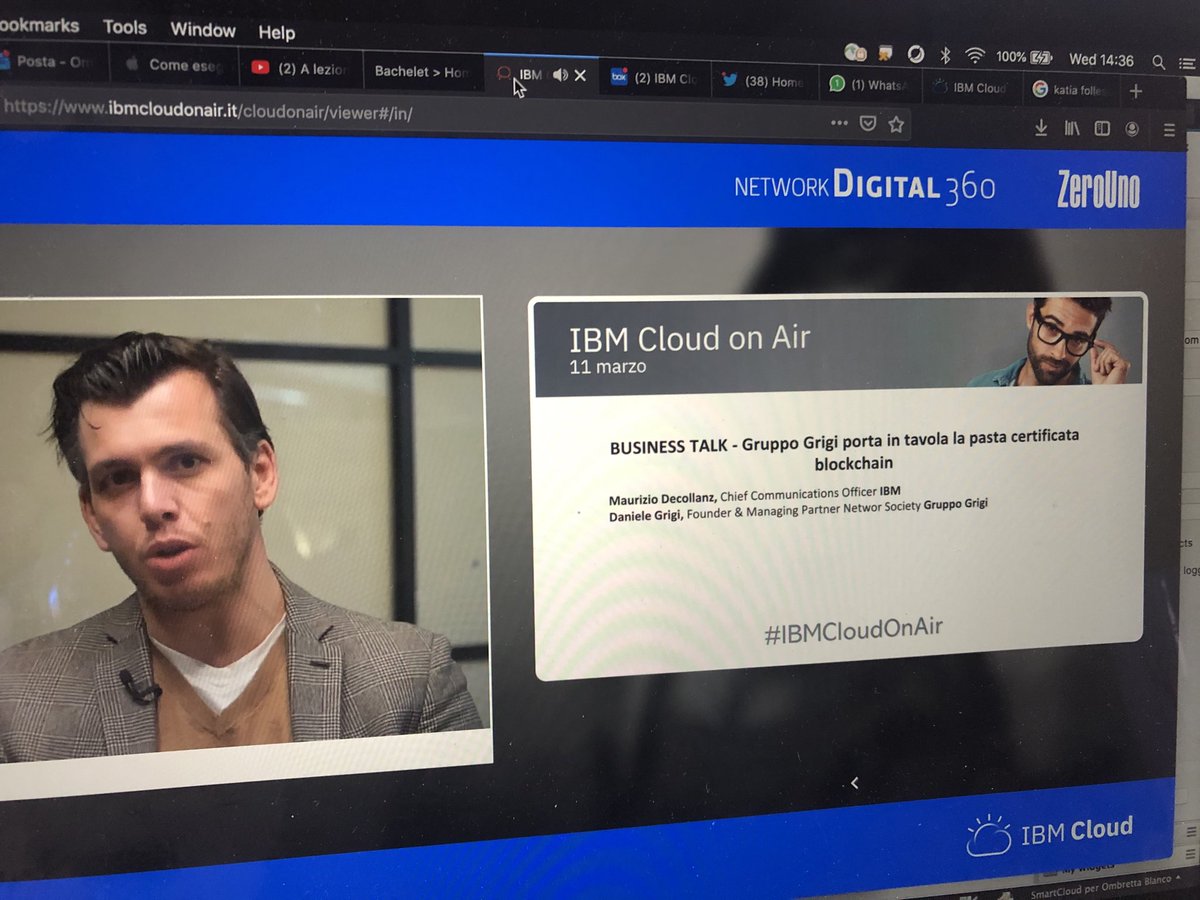The image size is (1200, 900).
Task: Open the Firefox downloads panel
Action: coord(1041,128)
